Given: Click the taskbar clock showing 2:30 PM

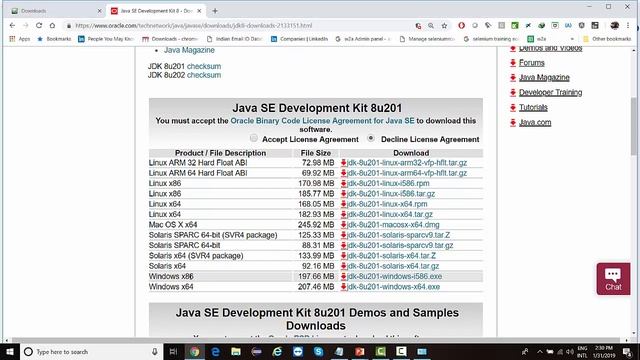Looking at the screenshot, I should (604, 351).
